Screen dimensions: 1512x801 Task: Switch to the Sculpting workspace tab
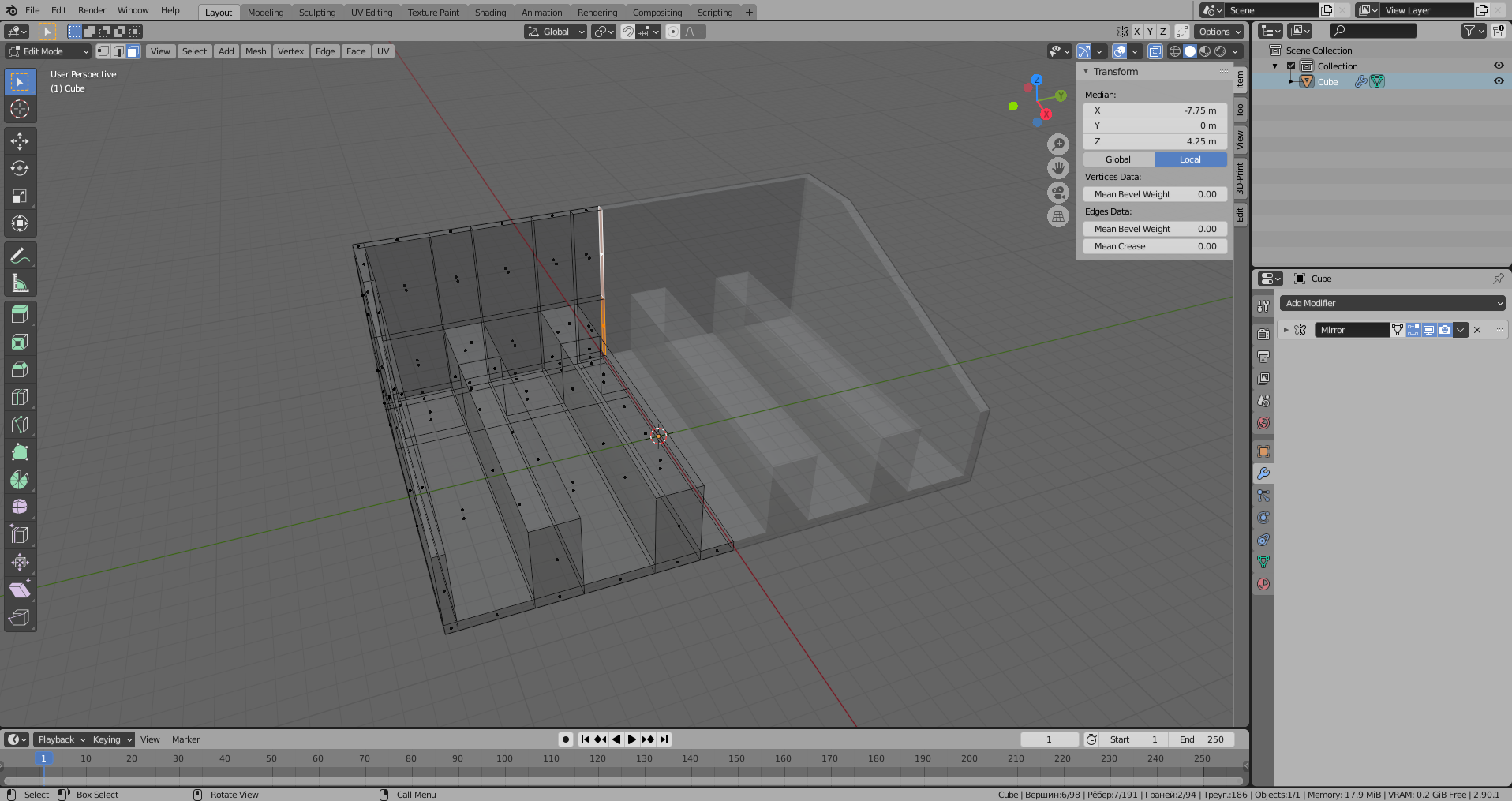point(316,12)
